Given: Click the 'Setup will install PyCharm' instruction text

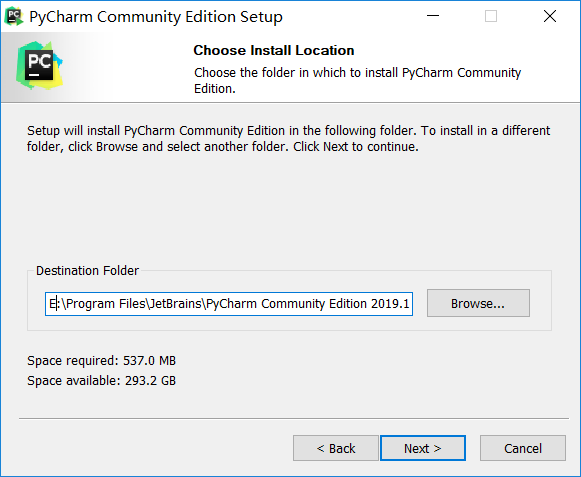Looking at the screenshot, I should click(x=289, y=139).
